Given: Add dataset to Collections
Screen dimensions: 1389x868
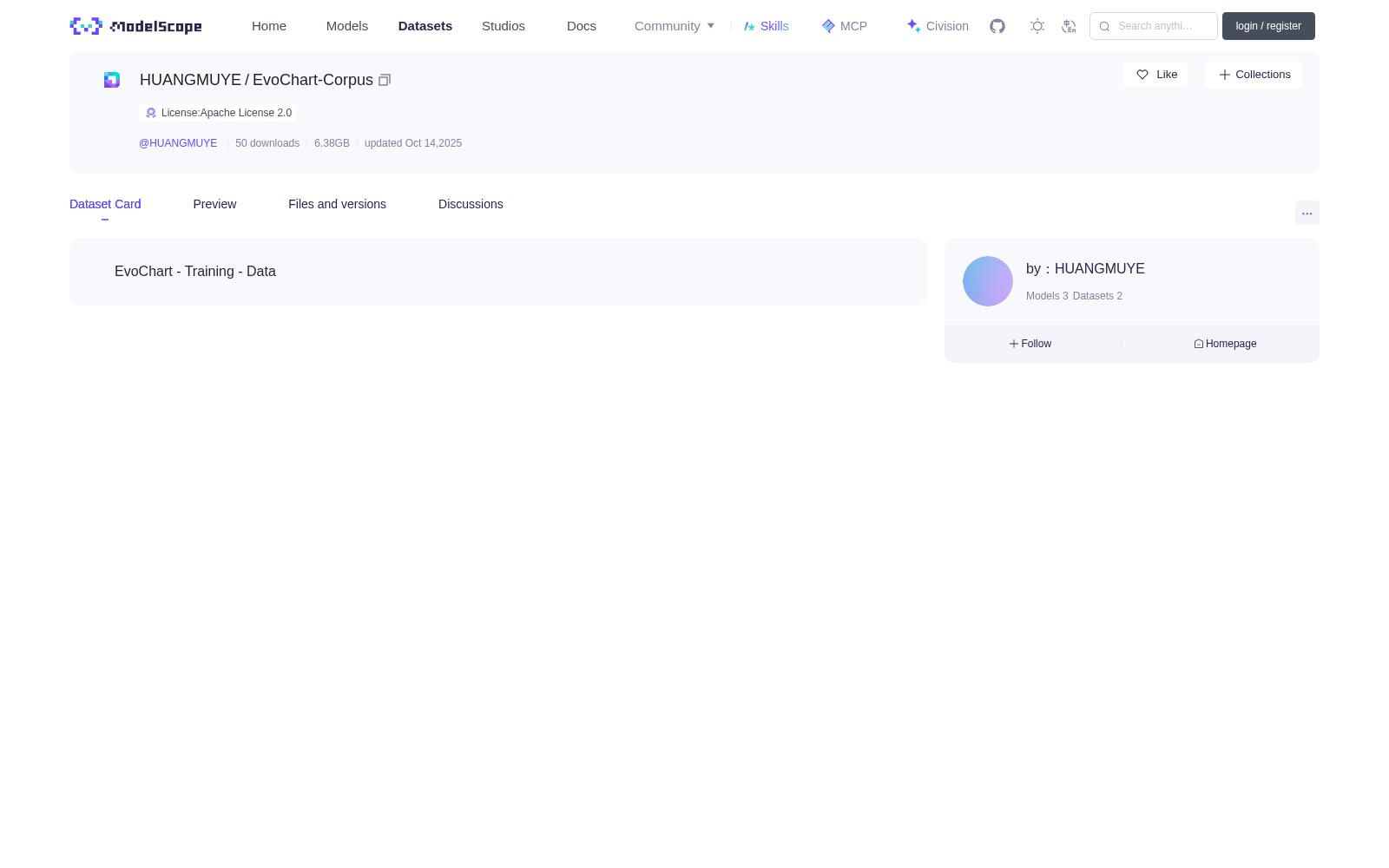Looking at the screenshot, I should coord(1254,75).
